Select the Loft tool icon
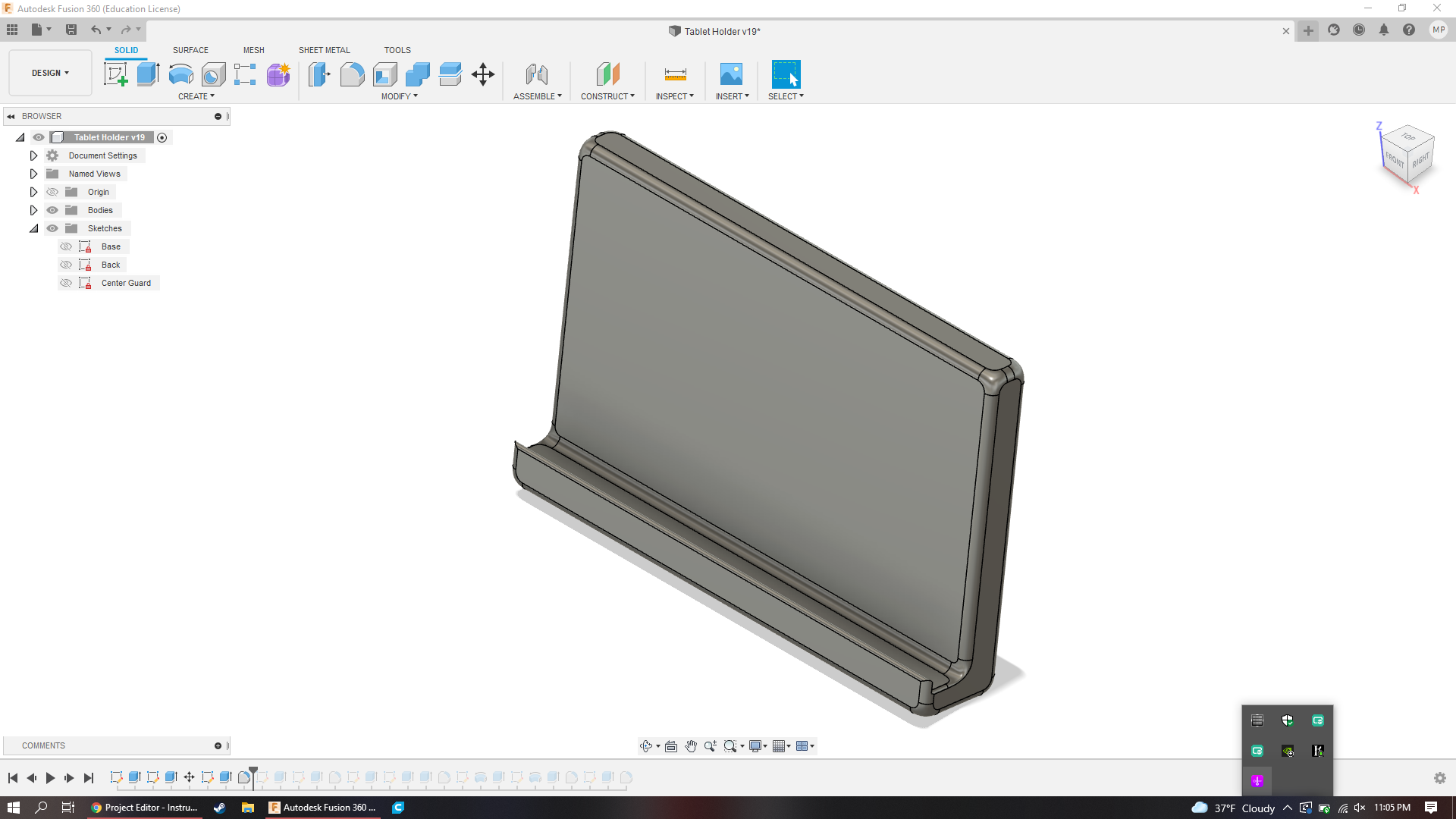 (212, 74)
